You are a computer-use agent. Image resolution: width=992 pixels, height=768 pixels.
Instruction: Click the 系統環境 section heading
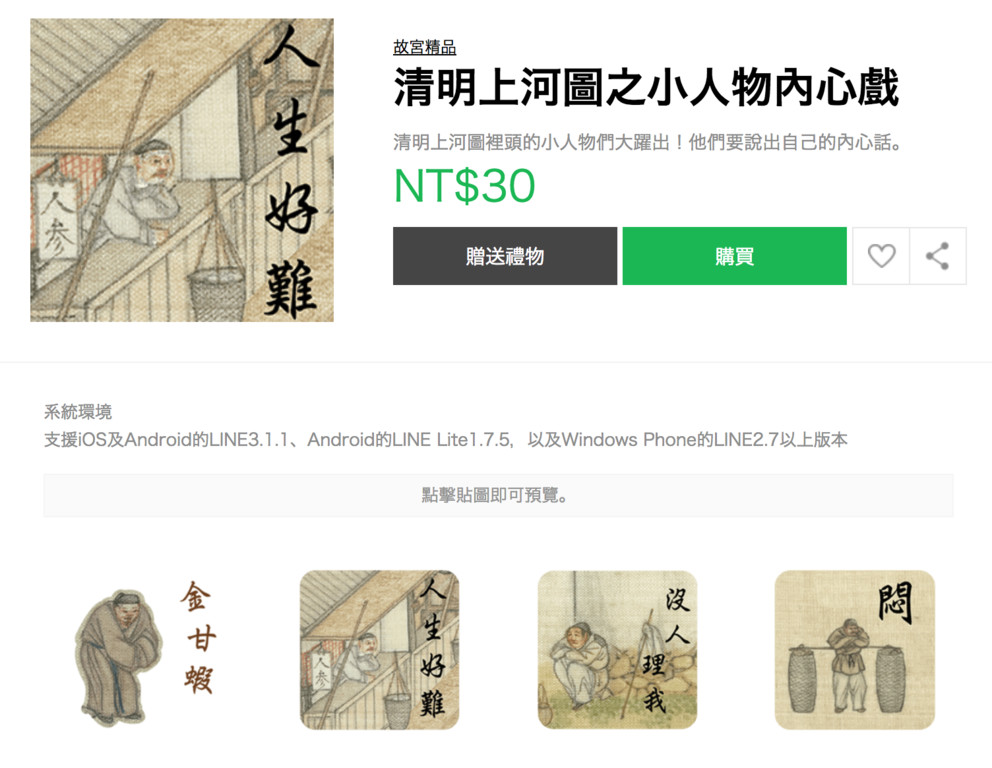[78, 412]
